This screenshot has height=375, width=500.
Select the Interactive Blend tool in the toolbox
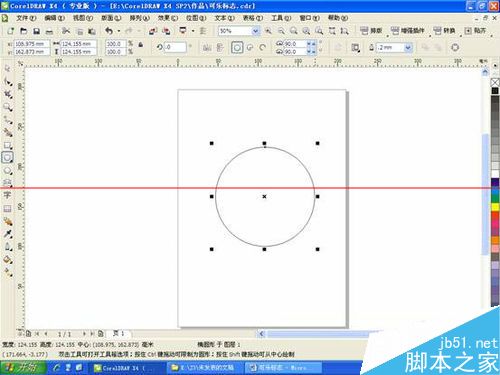7,221
